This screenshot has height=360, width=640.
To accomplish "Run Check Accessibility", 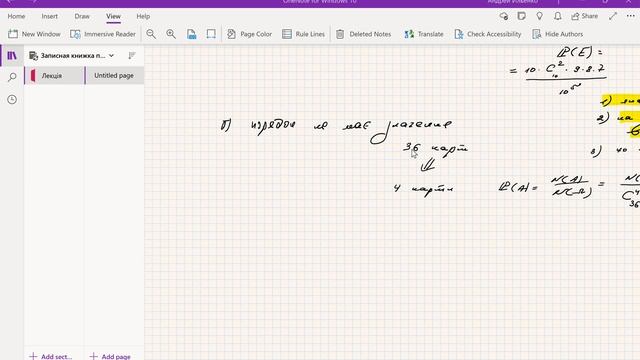I will [x=488, y=34].
